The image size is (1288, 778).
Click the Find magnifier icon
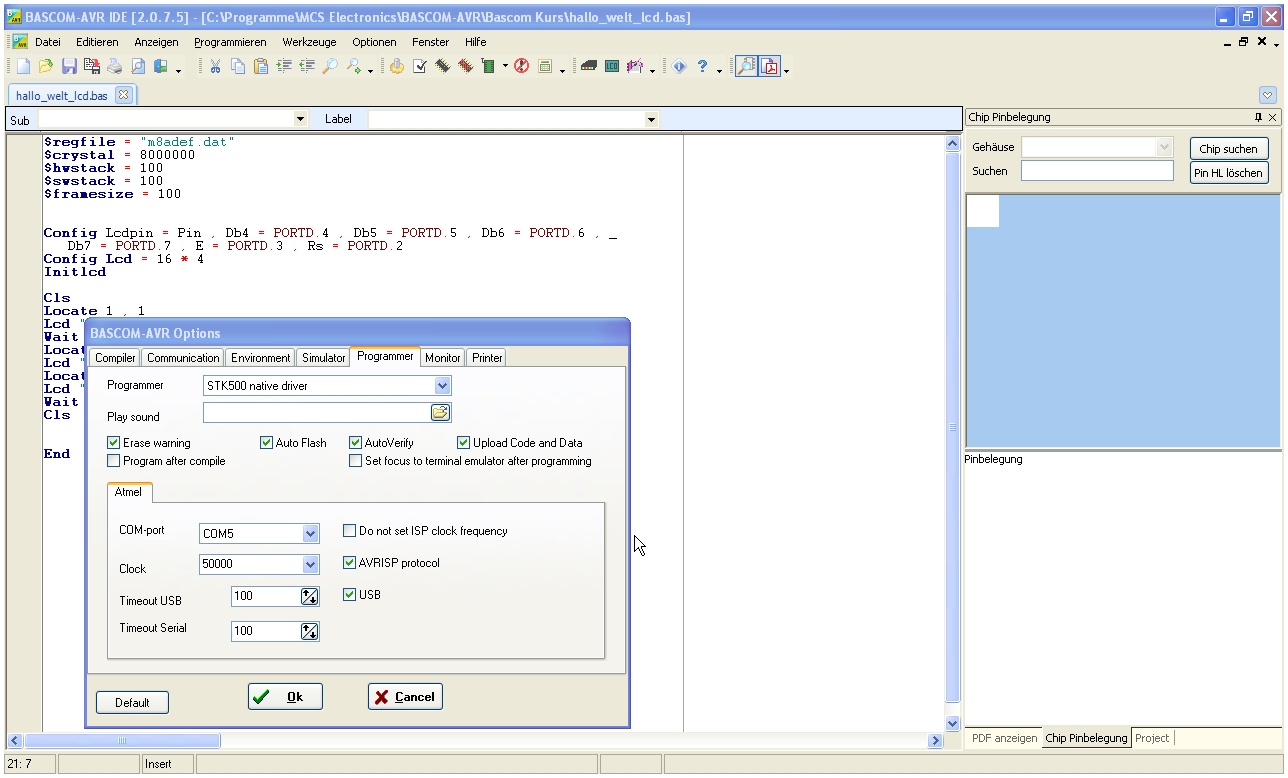tap(330, 67)
